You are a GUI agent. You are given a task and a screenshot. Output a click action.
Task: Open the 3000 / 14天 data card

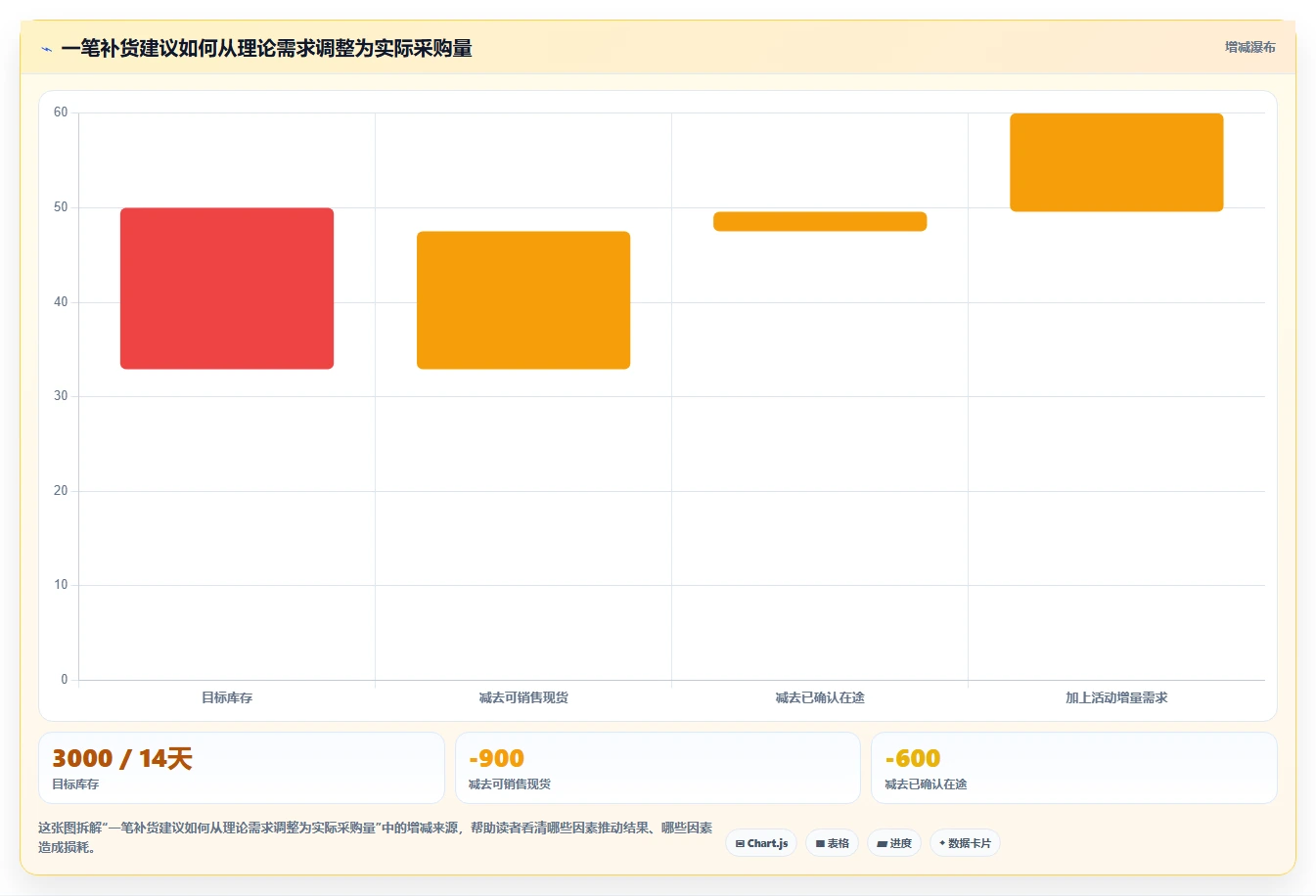click(241, 768)
